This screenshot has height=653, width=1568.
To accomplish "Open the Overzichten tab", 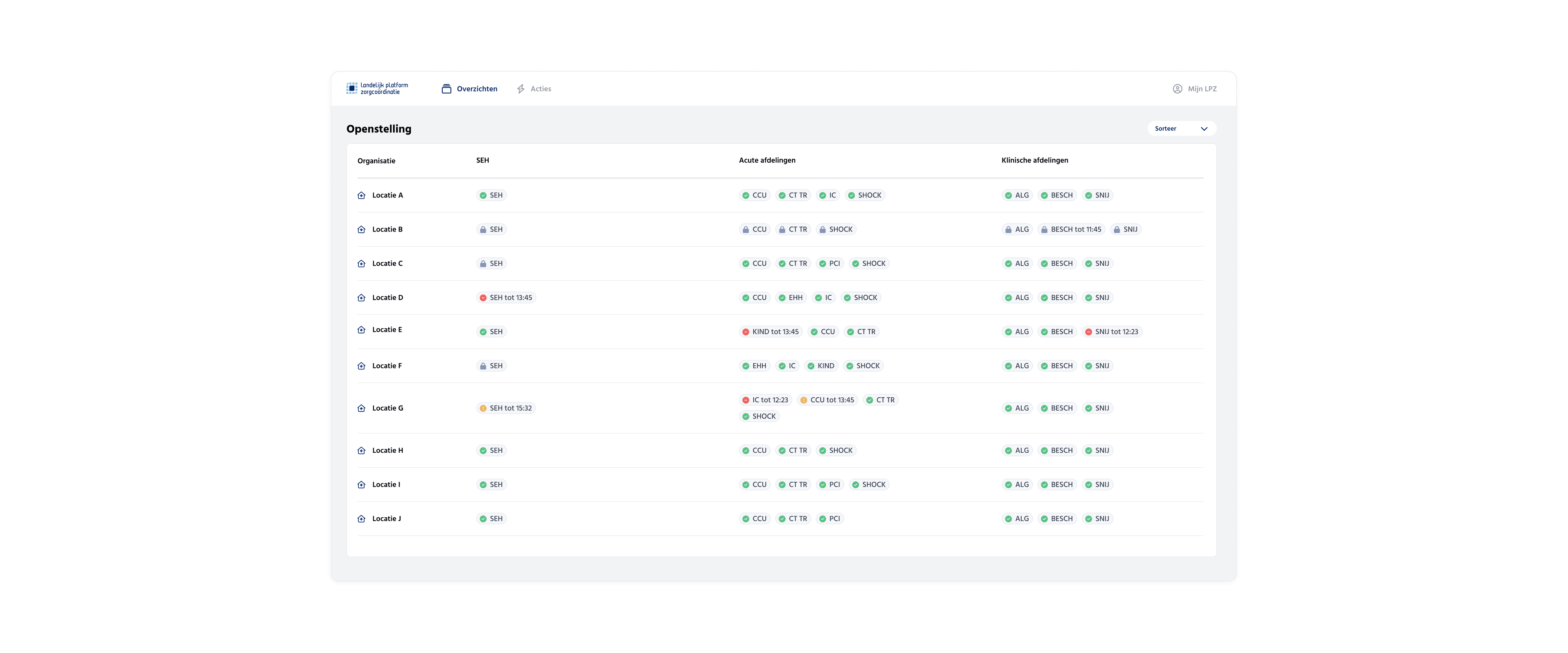I will coord(476,89).
